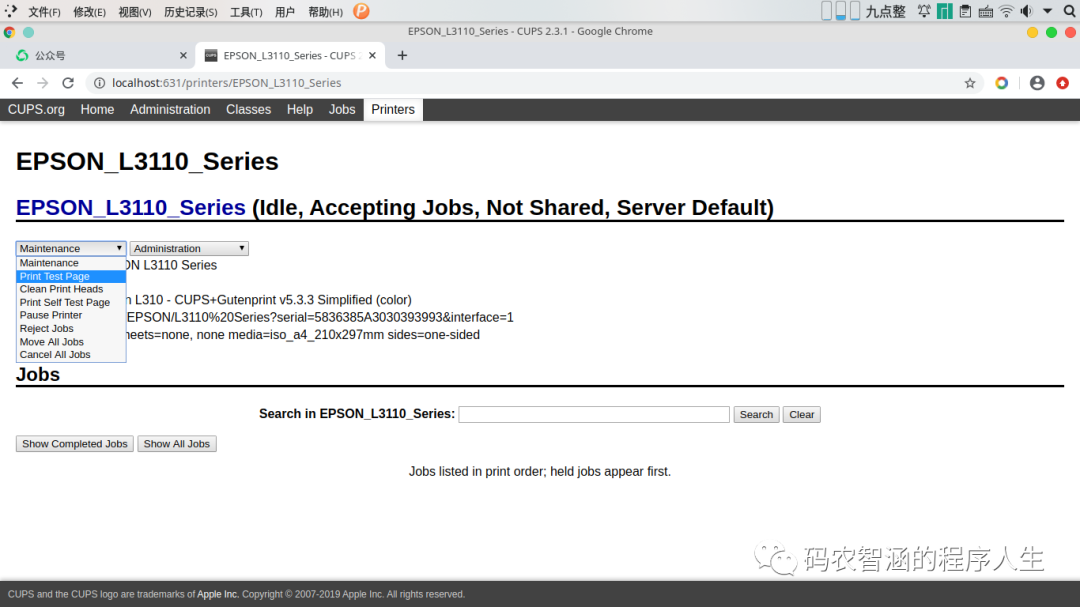
Task: Open the 历史记录(S) menu
Action: tap(191, 12)
